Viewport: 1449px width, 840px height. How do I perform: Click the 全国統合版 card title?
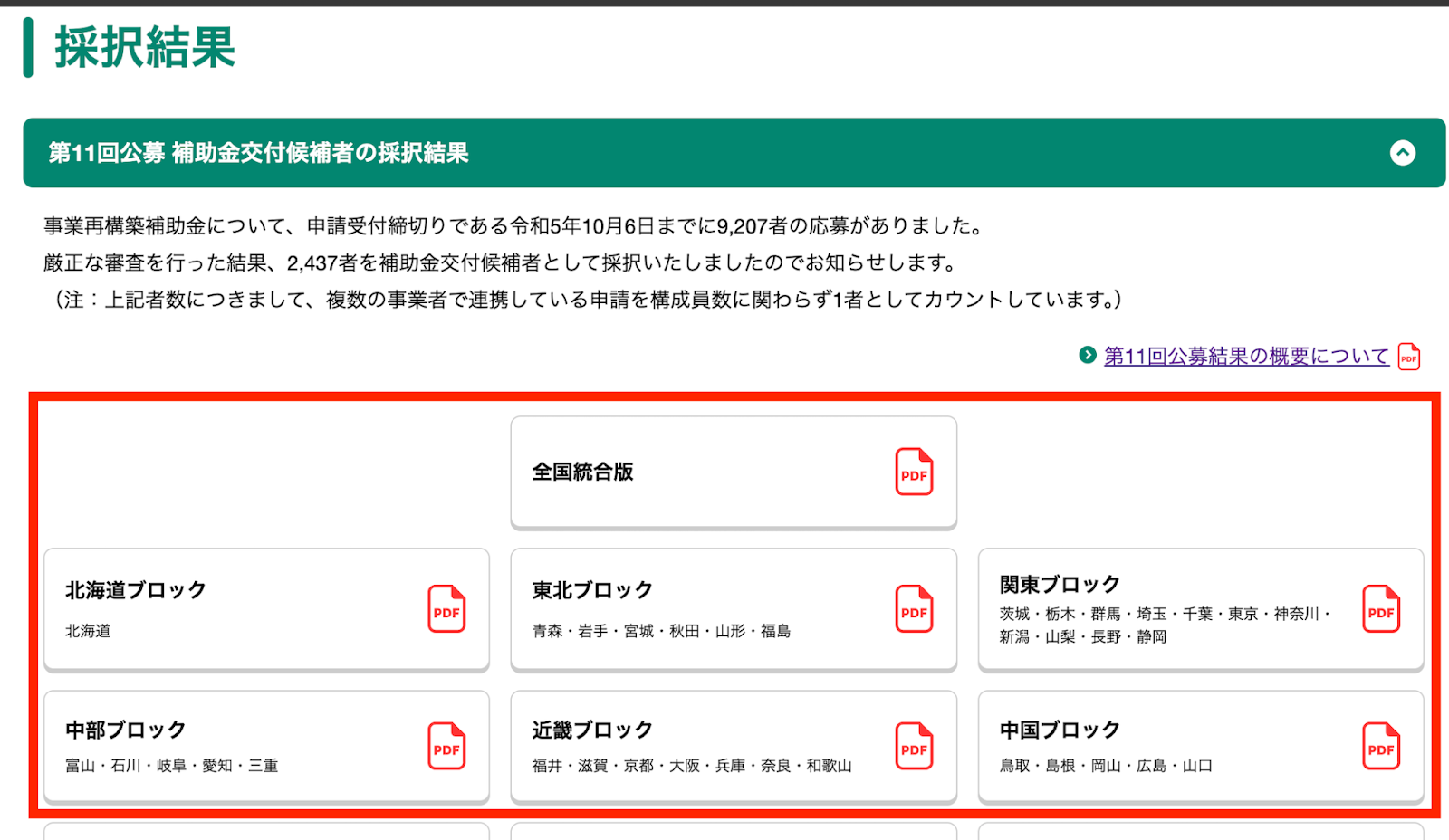click(x=582, y=472)
